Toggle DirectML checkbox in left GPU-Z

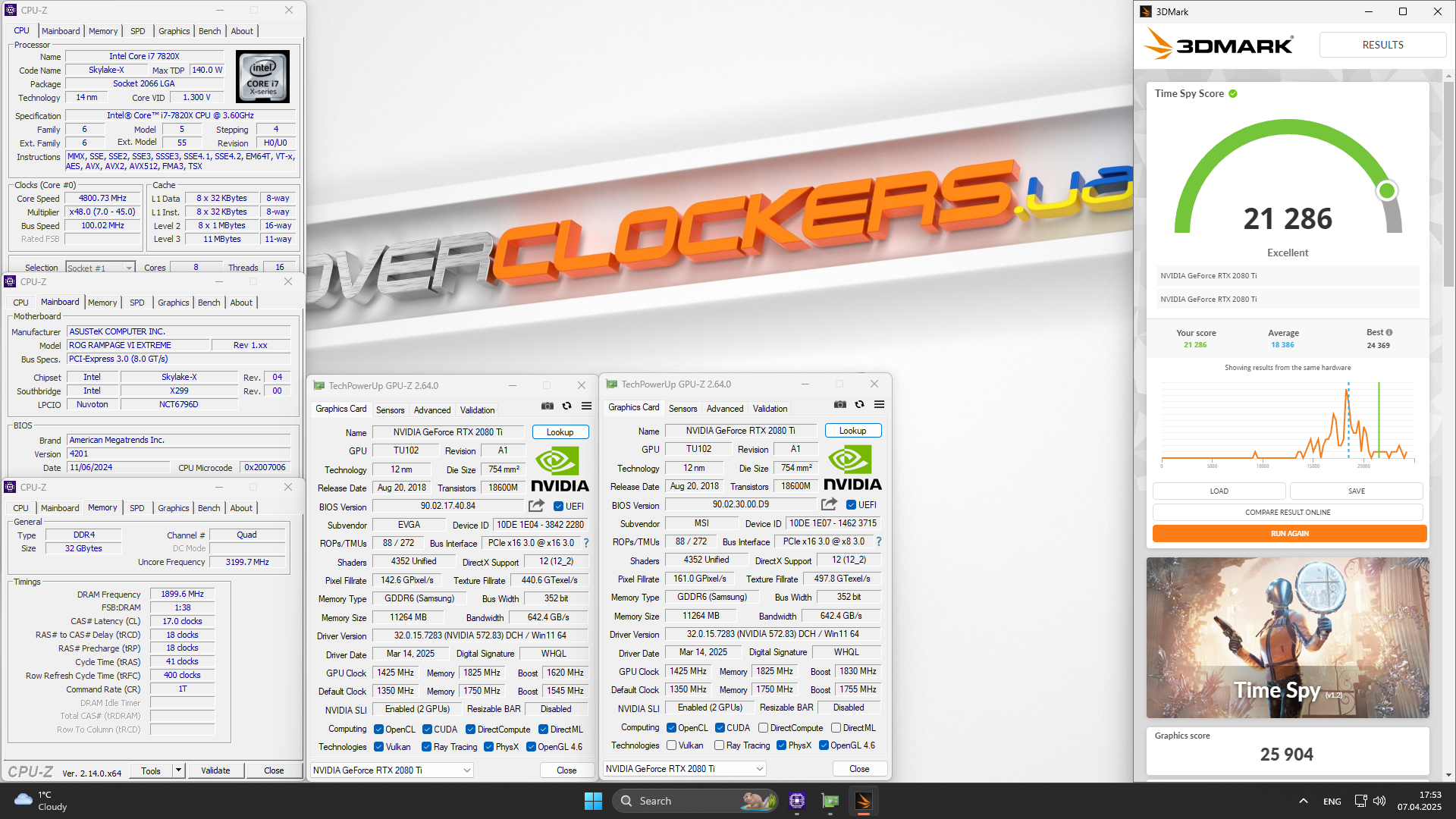tap(543, 730)
